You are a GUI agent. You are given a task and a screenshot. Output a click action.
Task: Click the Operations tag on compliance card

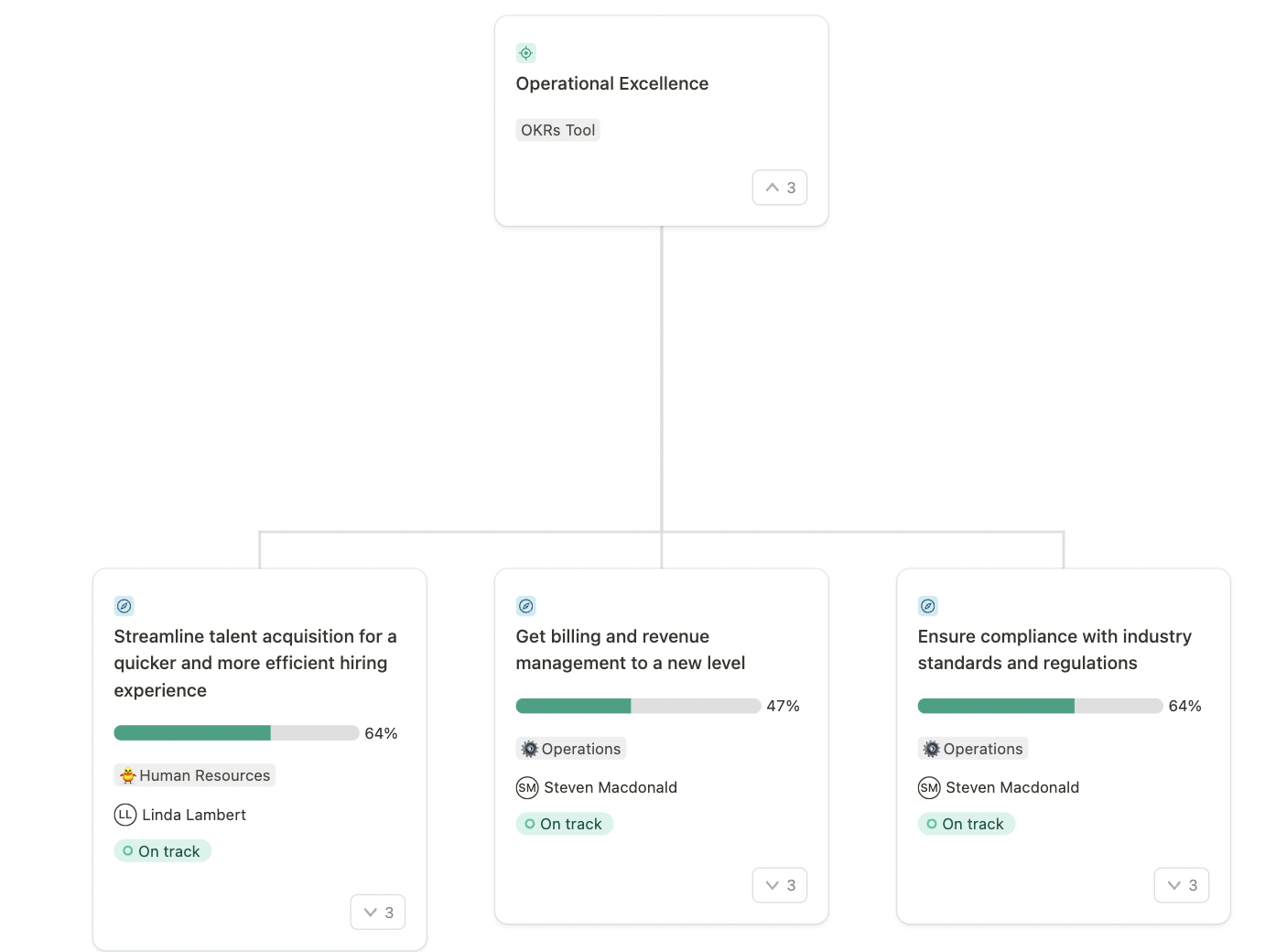click(x=973, y=749)
